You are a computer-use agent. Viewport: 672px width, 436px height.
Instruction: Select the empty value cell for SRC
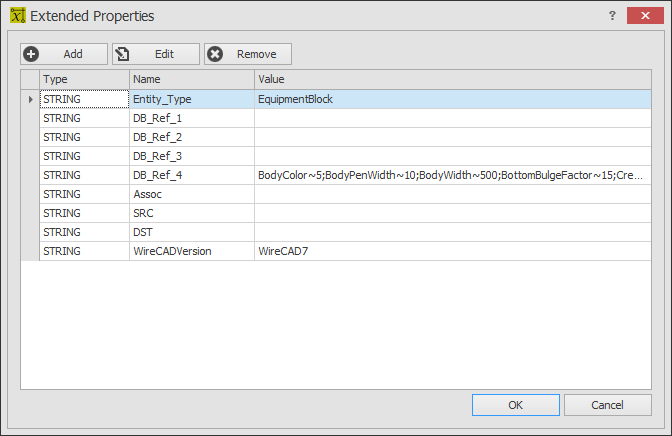(x=453, y=213)
